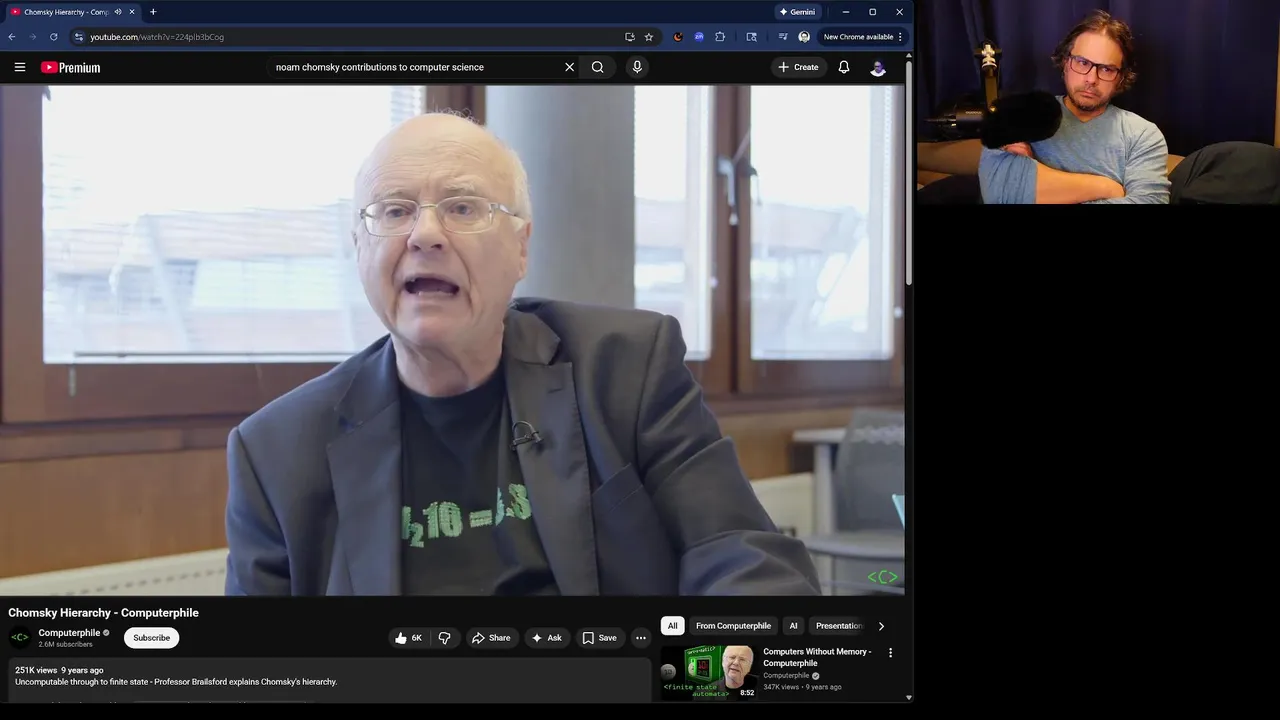
Task: Go forward with Chrome's forward arrow
Action: tap(33, 37)
